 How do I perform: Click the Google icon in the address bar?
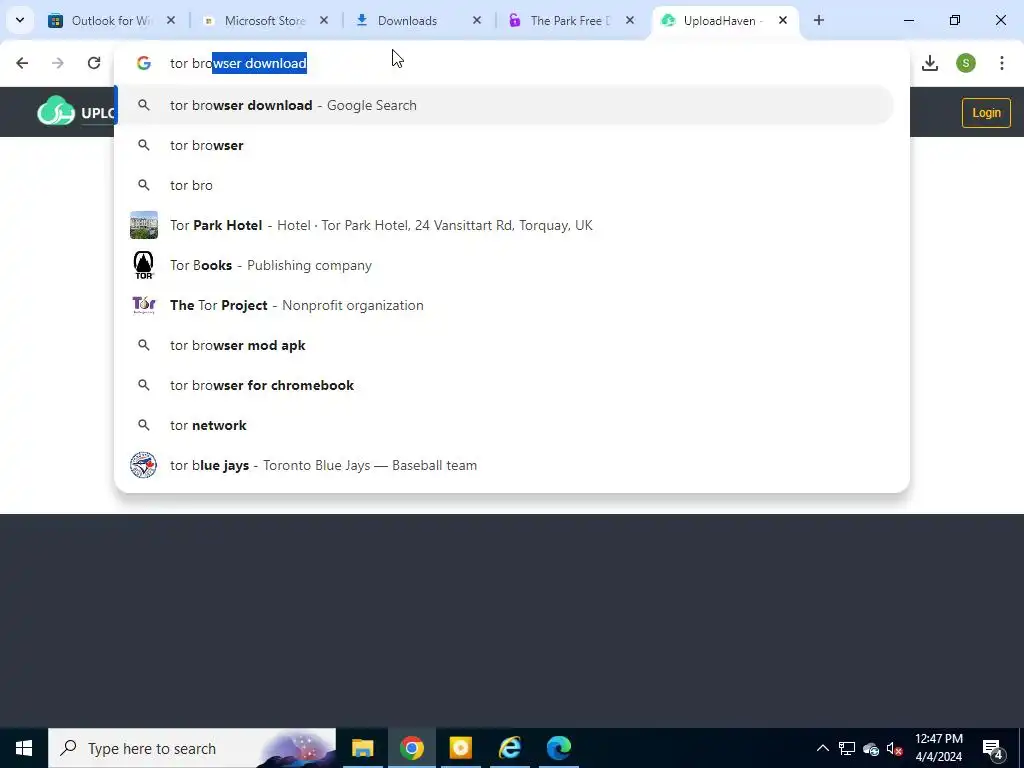[144, 63]
